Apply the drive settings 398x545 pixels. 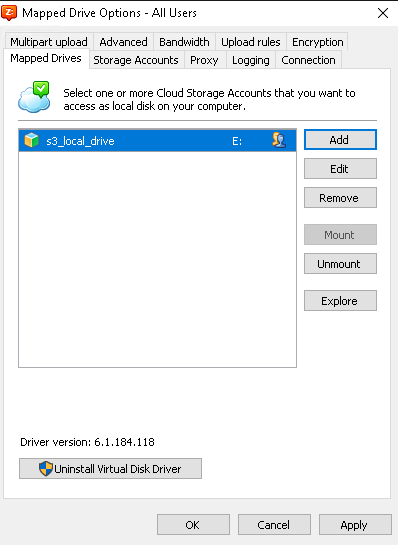pos(355,524)
